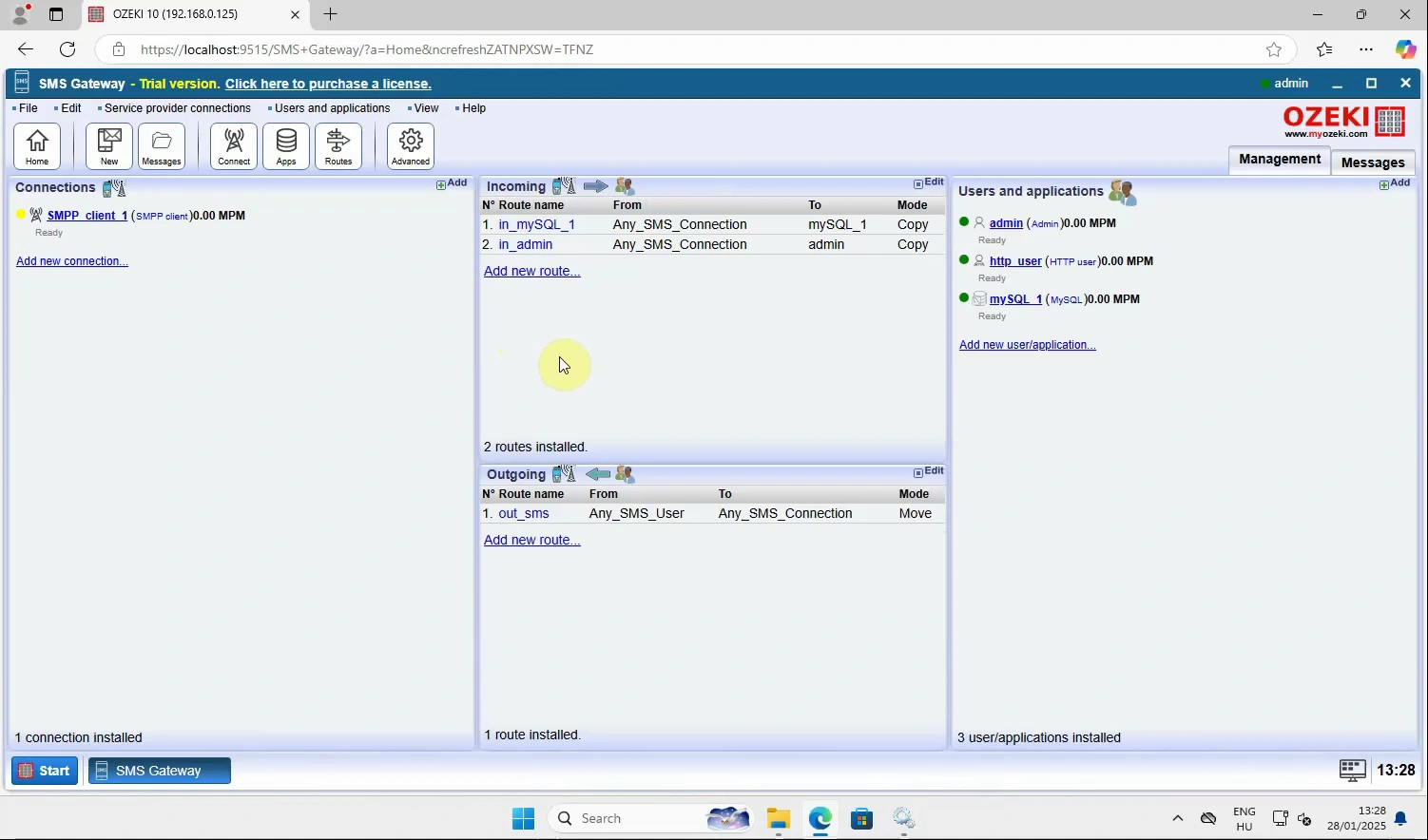Click the Ozeki Start button

tap(45, 771)
